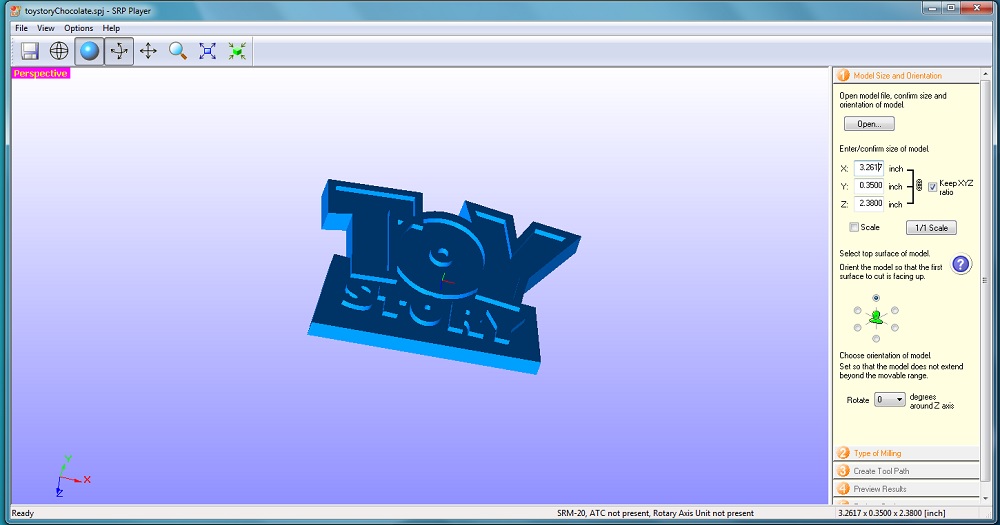Collapse the Model Size and Orientation header
Screen dimensions: 1000x525
906,75
